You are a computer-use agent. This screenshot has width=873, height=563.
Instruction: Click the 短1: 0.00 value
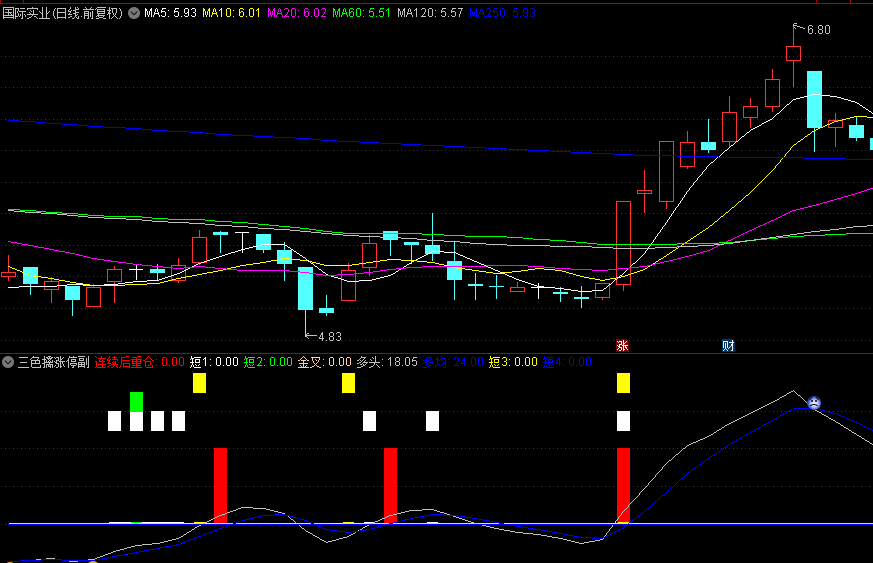214,362
